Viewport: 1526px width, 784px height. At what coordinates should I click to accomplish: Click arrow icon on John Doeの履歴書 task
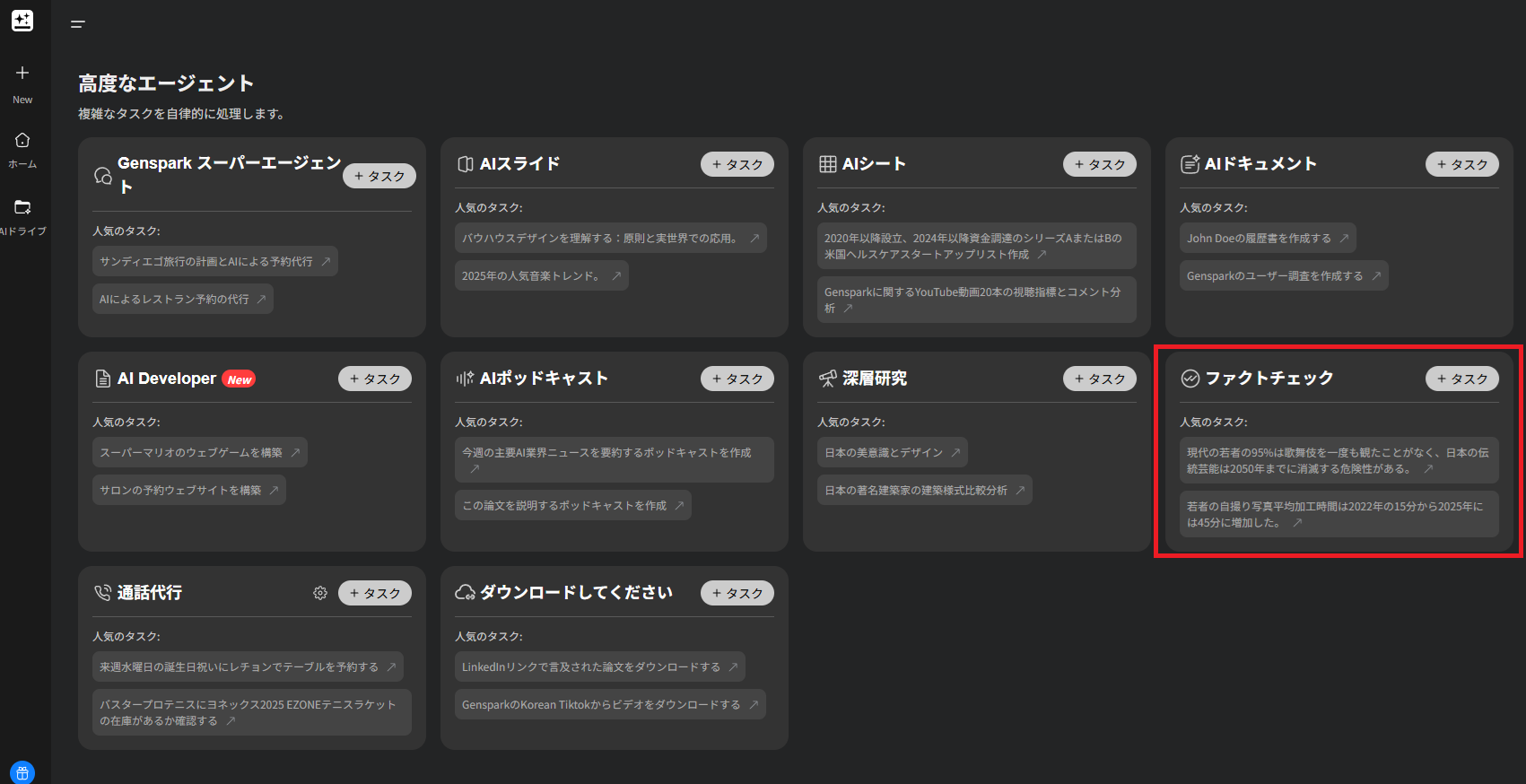[1345, 238]
